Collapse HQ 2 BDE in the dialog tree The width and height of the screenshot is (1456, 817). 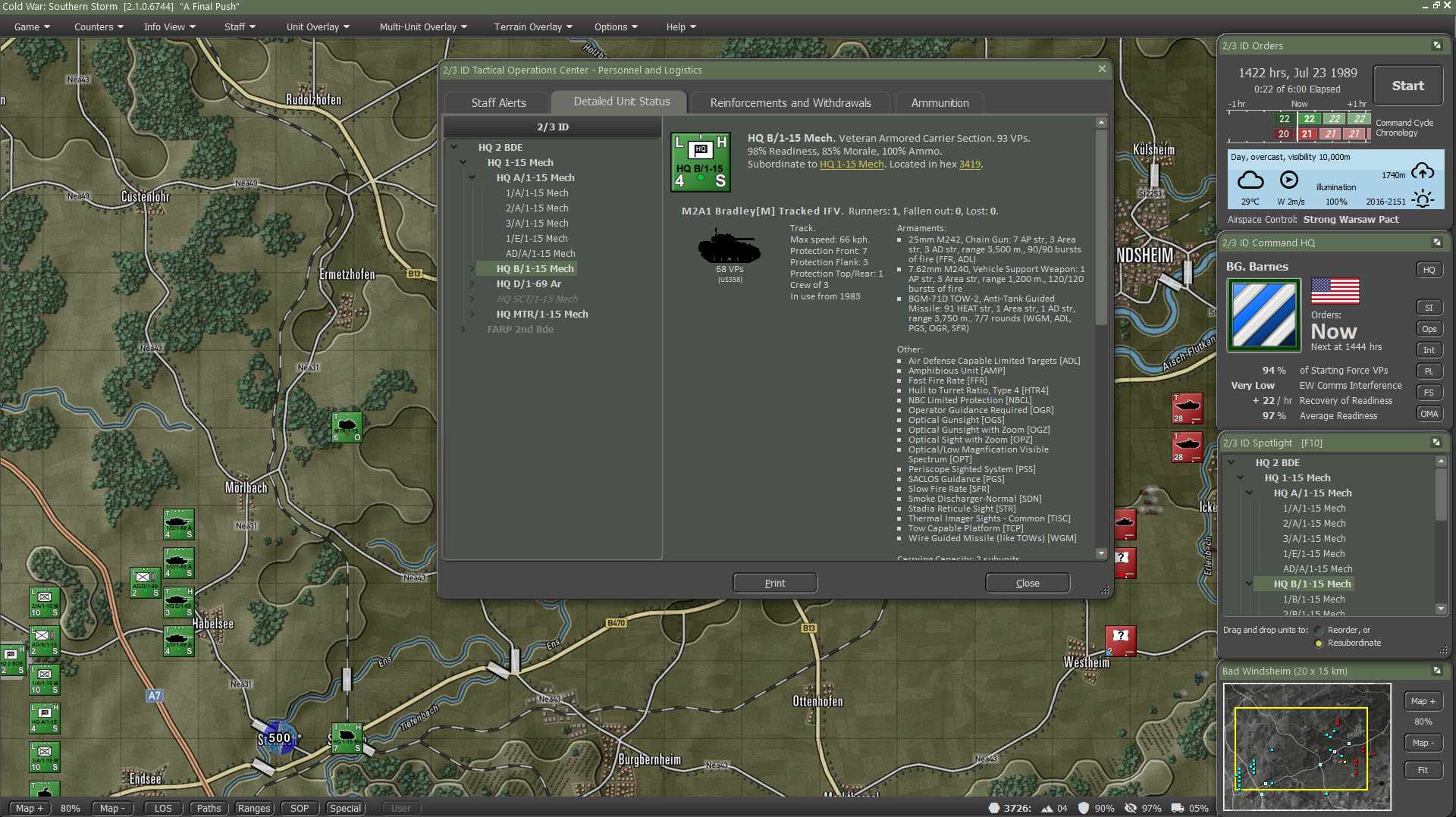pyautogui.click(x=454, y=147)
